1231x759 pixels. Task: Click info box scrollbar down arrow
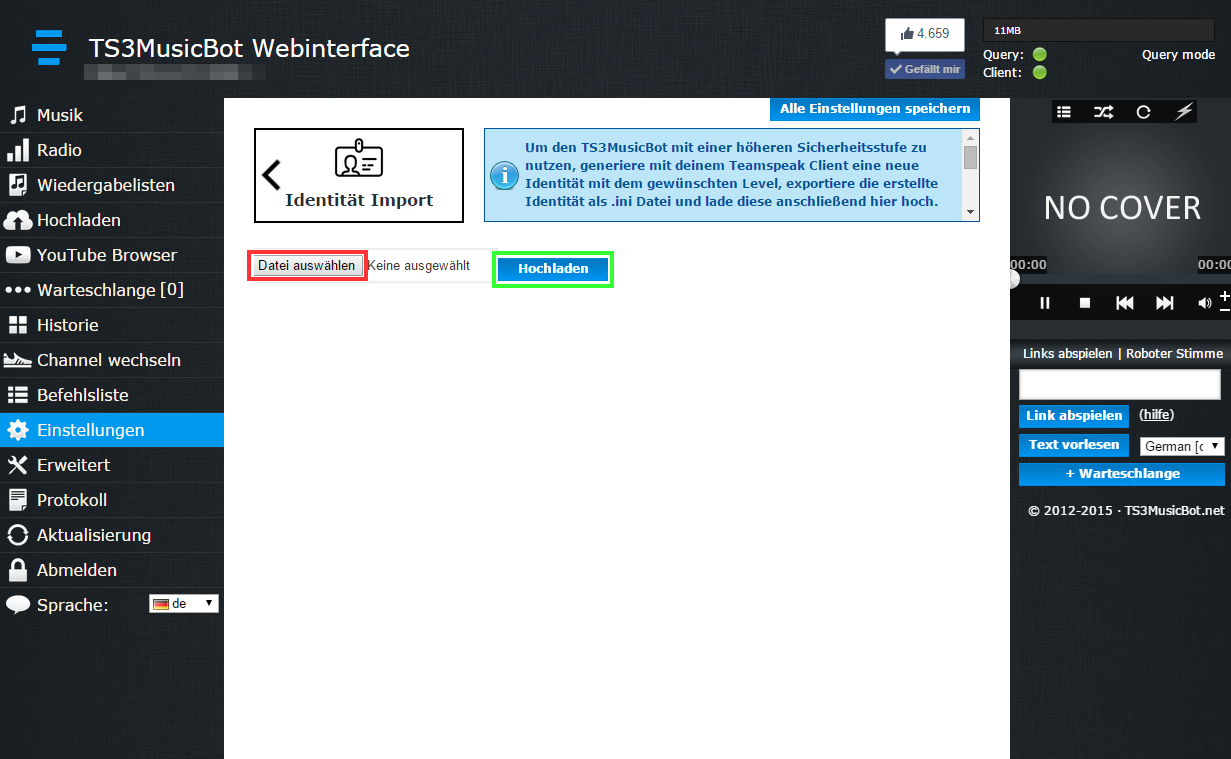click(x=970, y=212)
